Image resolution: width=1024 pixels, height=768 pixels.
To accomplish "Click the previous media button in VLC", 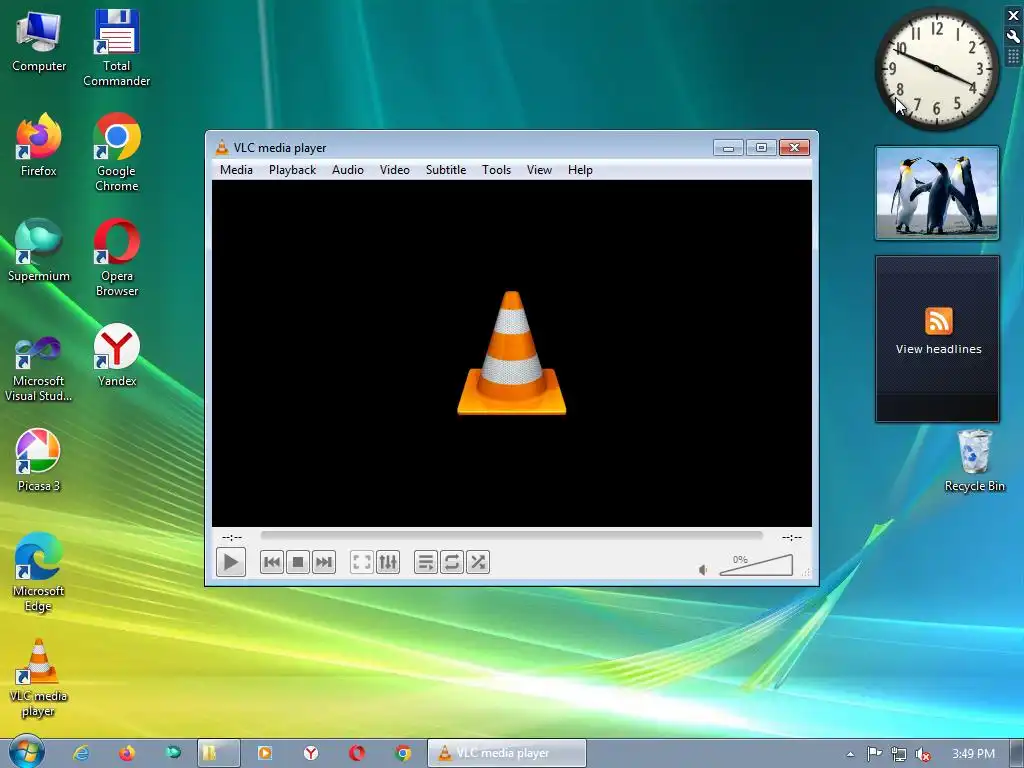I will [272, 562].
